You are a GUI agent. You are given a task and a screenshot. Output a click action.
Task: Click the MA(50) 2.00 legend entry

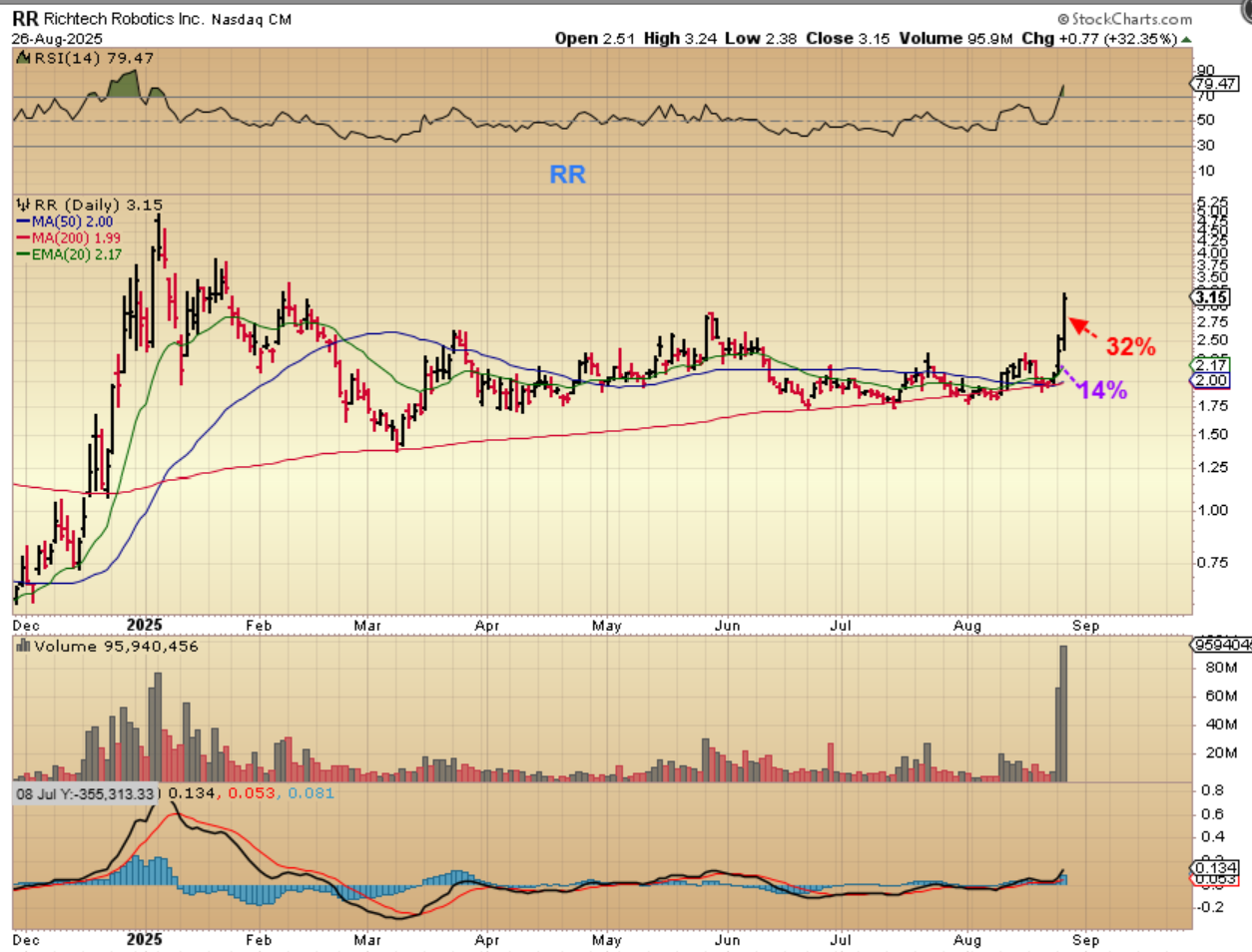coord(72,222)
